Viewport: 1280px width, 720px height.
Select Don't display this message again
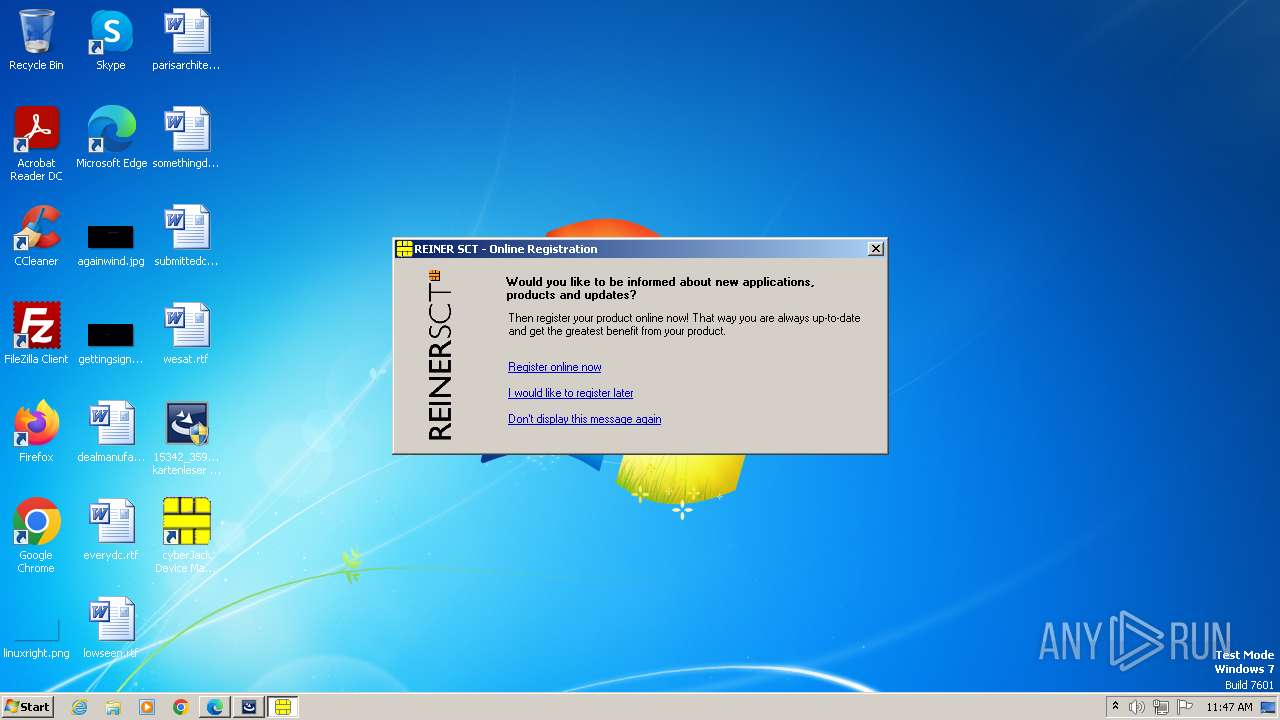[585, 419]
